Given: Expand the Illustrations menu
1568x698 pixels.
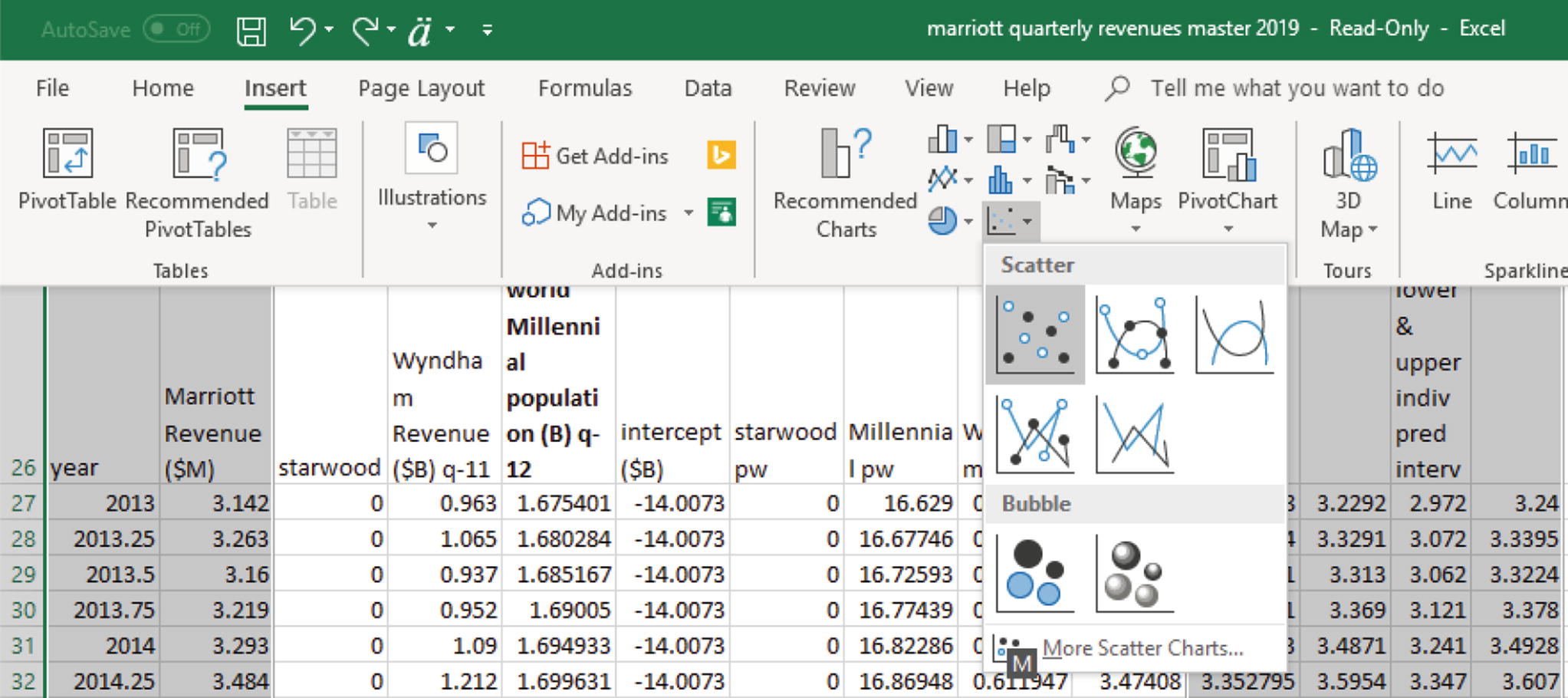Looking at the screenshot, I should point(432,178).
